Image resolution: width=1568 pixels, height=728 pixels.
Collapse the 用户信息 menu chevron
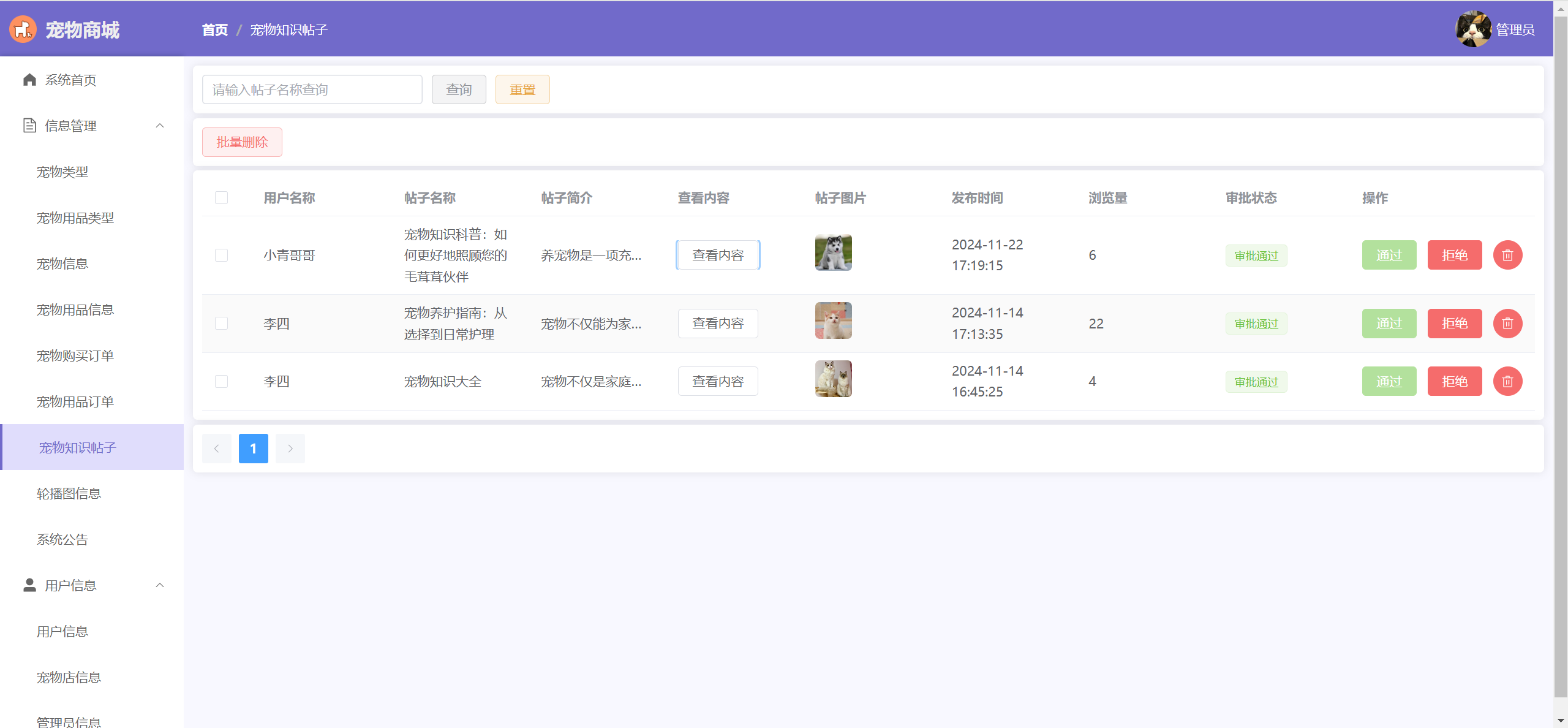click(x=160, y=585)
